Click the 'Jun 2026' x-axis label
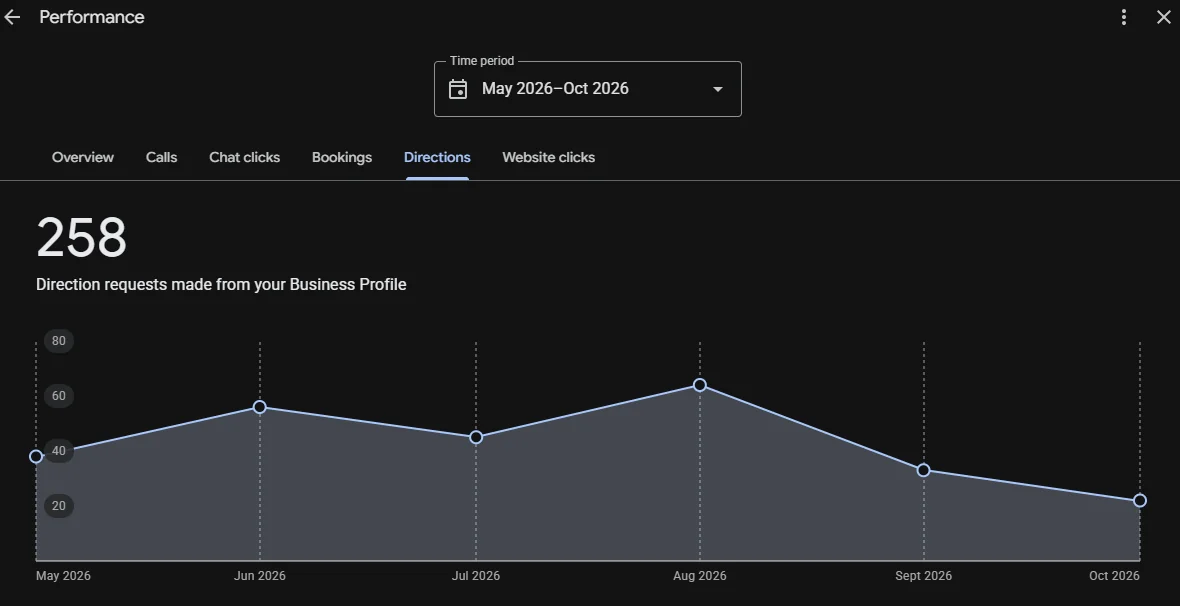The width and height of the screenshot is (1180, 606). pyautogui.click(x=260, y=576)
